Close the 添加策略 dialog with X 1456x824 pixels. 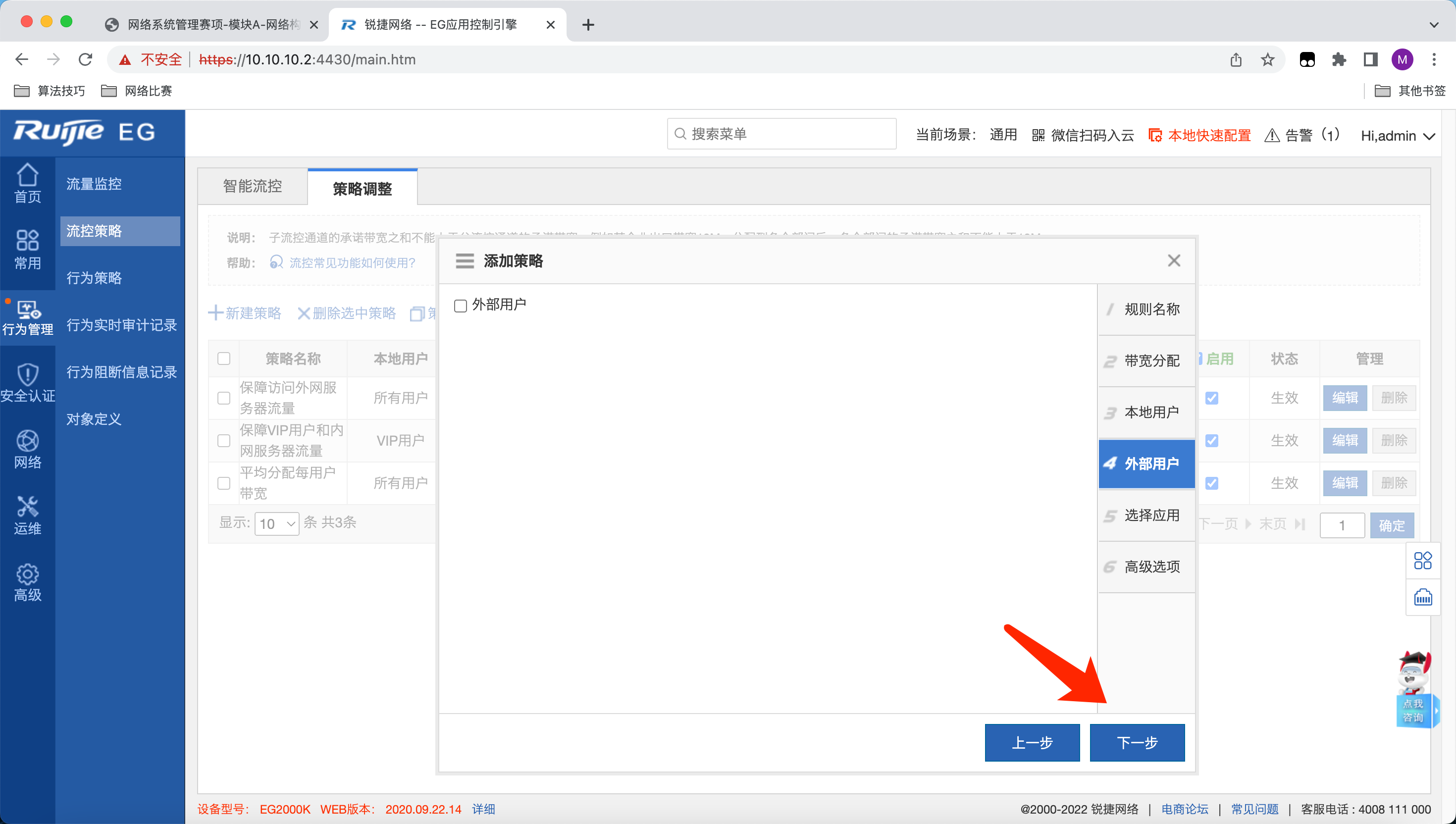(1174, 260)
